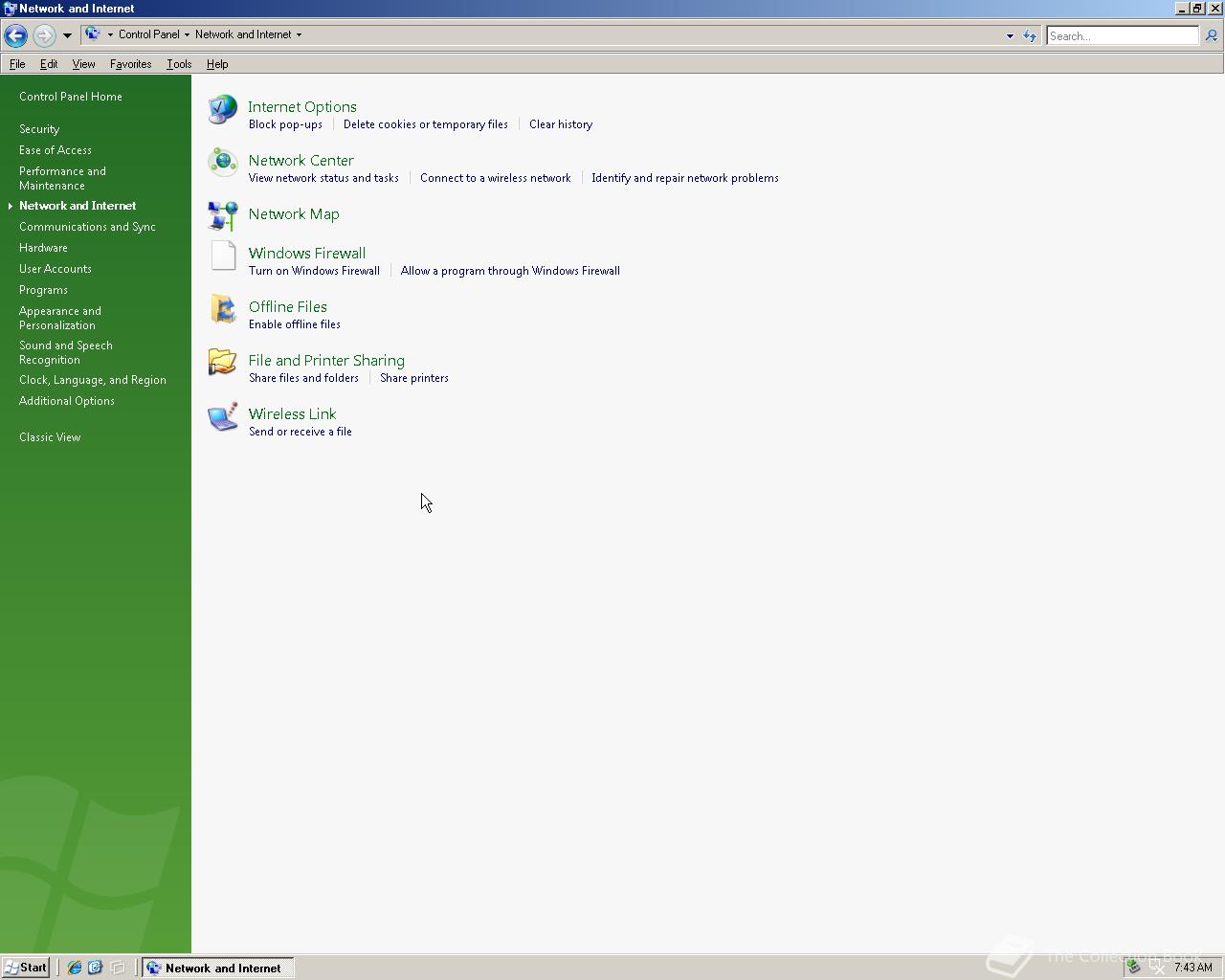Click the Offline Files folder icon
This screenshot has width=1225, height=980.
(223, 309)
